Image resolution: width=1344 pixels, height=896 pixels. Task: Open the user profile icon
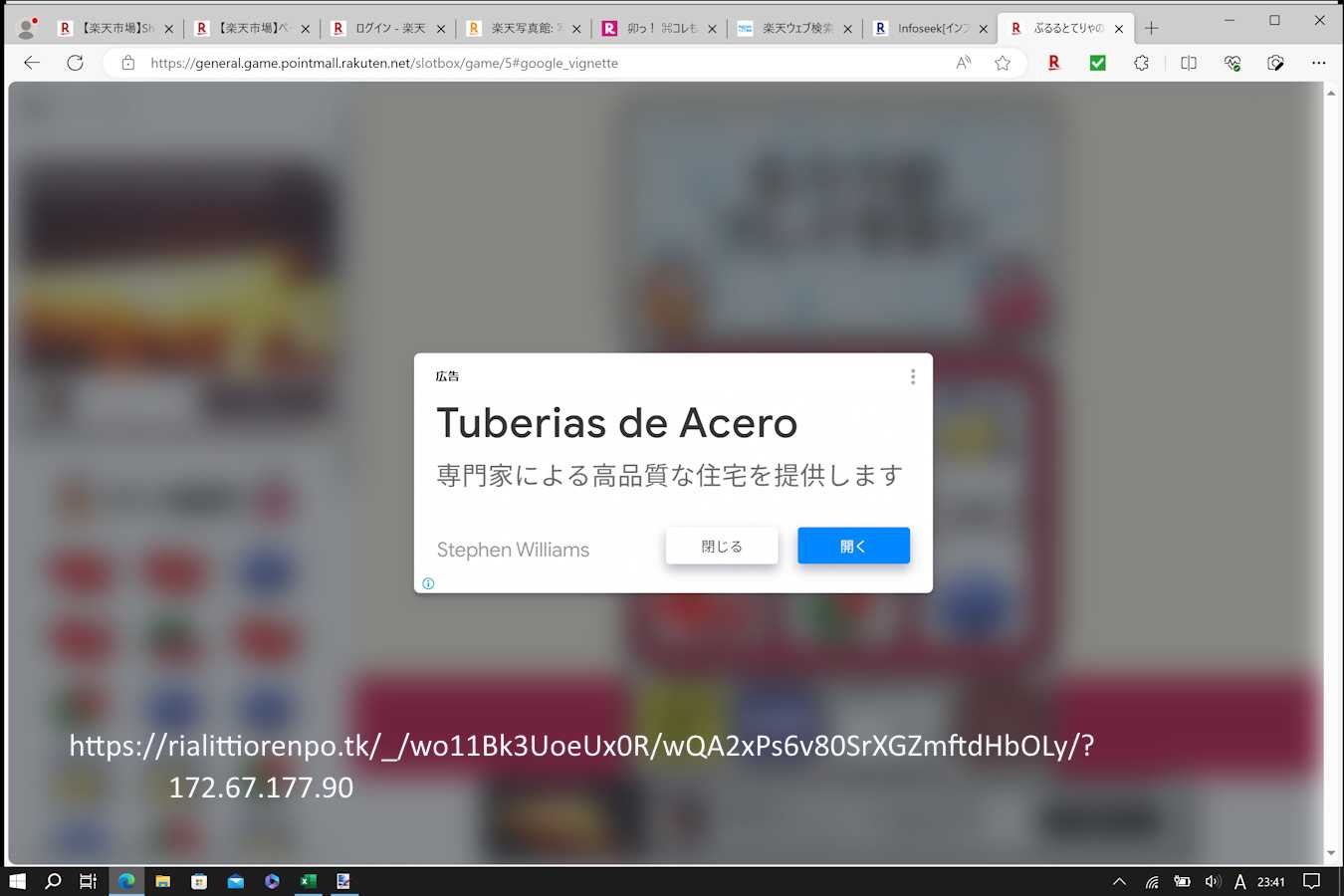click(x=27, y=28)
